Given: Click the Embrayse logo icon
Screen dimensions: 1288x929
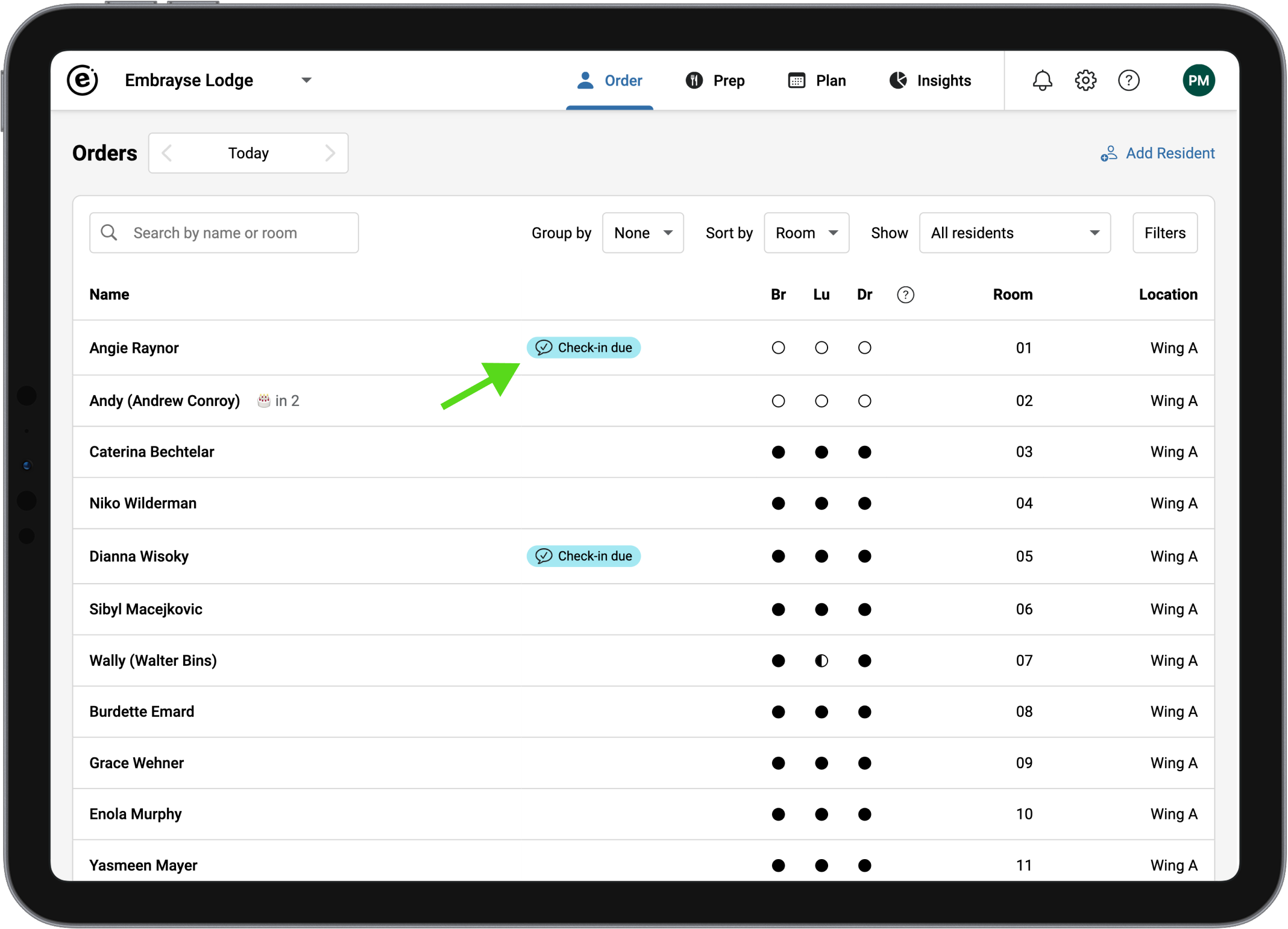Looking at the screenshot, I should [83, 80].
